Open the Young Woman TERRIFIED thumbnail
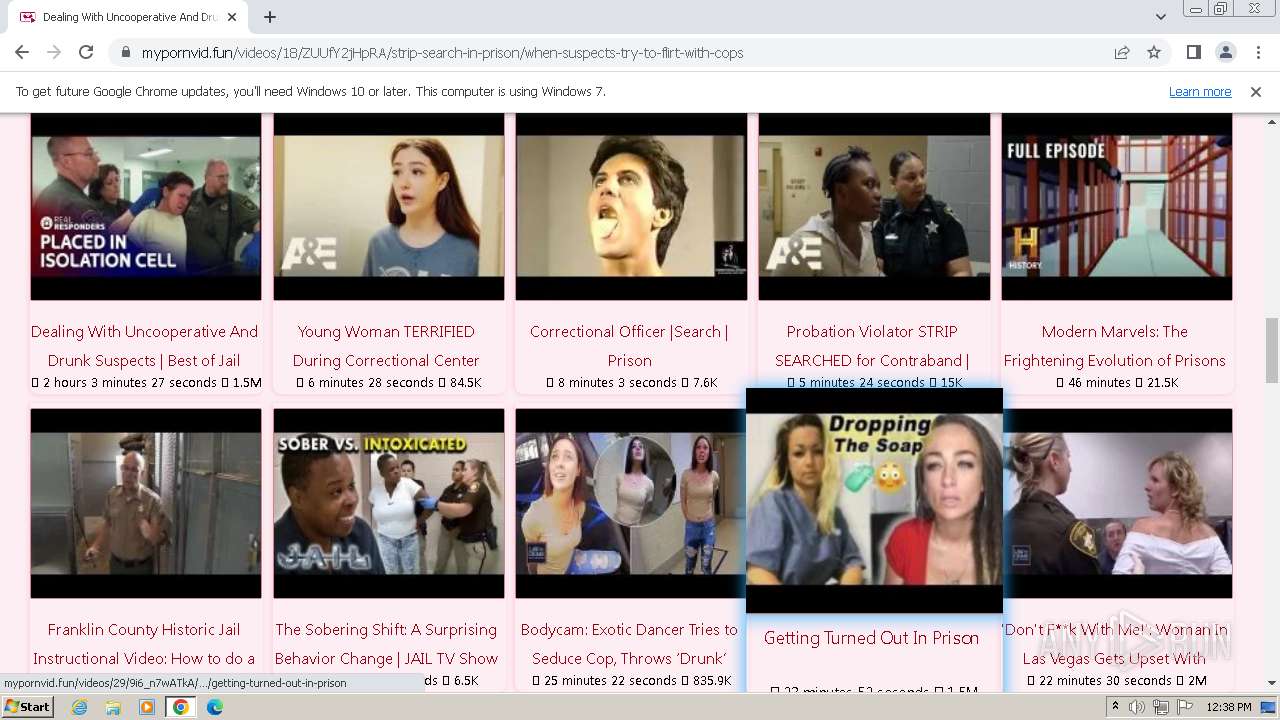Image resolution: width=1280 pixels, height=720 pixels. [389, 206]
